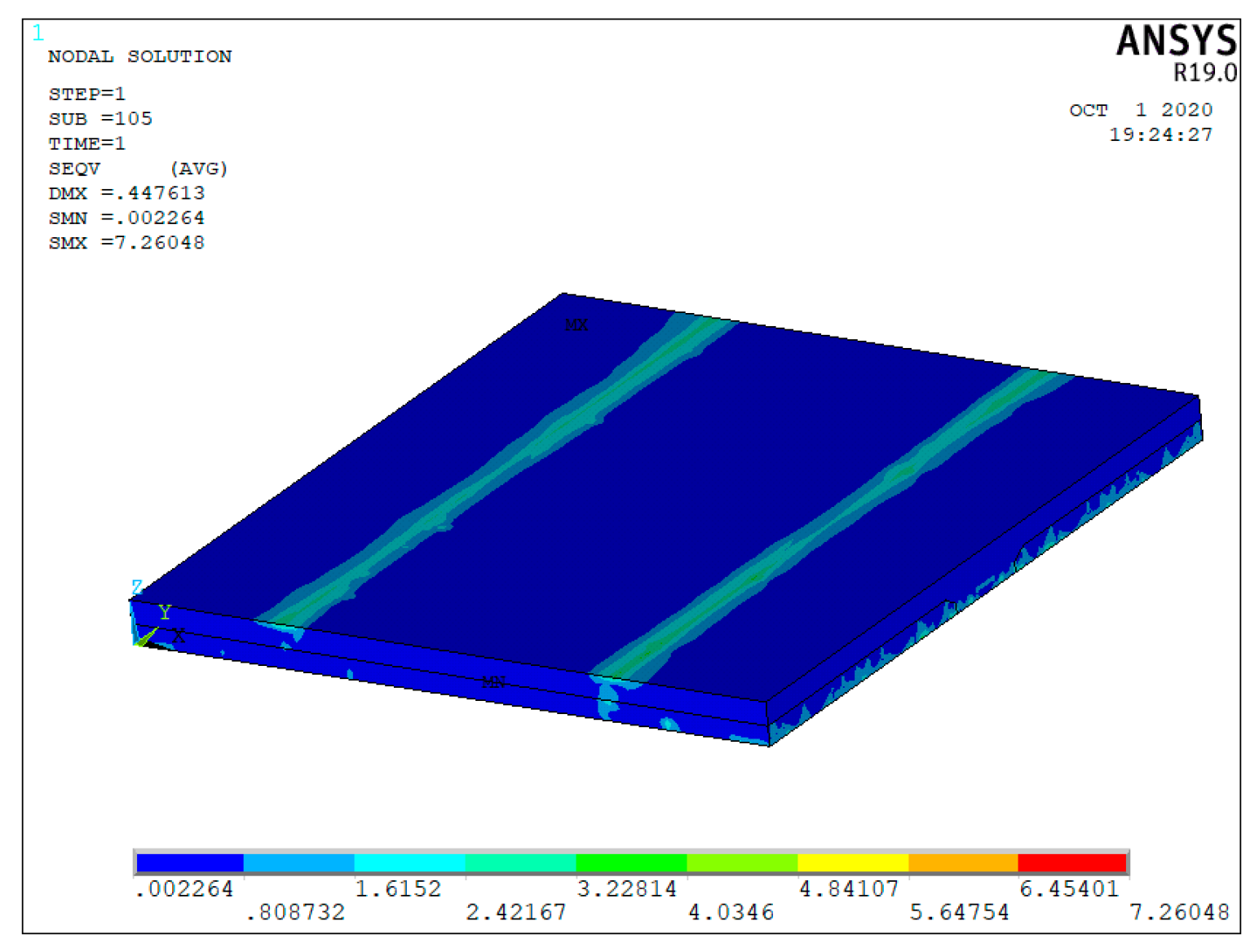The height and width of the screenshot is (952, 1259).
Task: Click the orange legend color band
Action: coord(964,862)
